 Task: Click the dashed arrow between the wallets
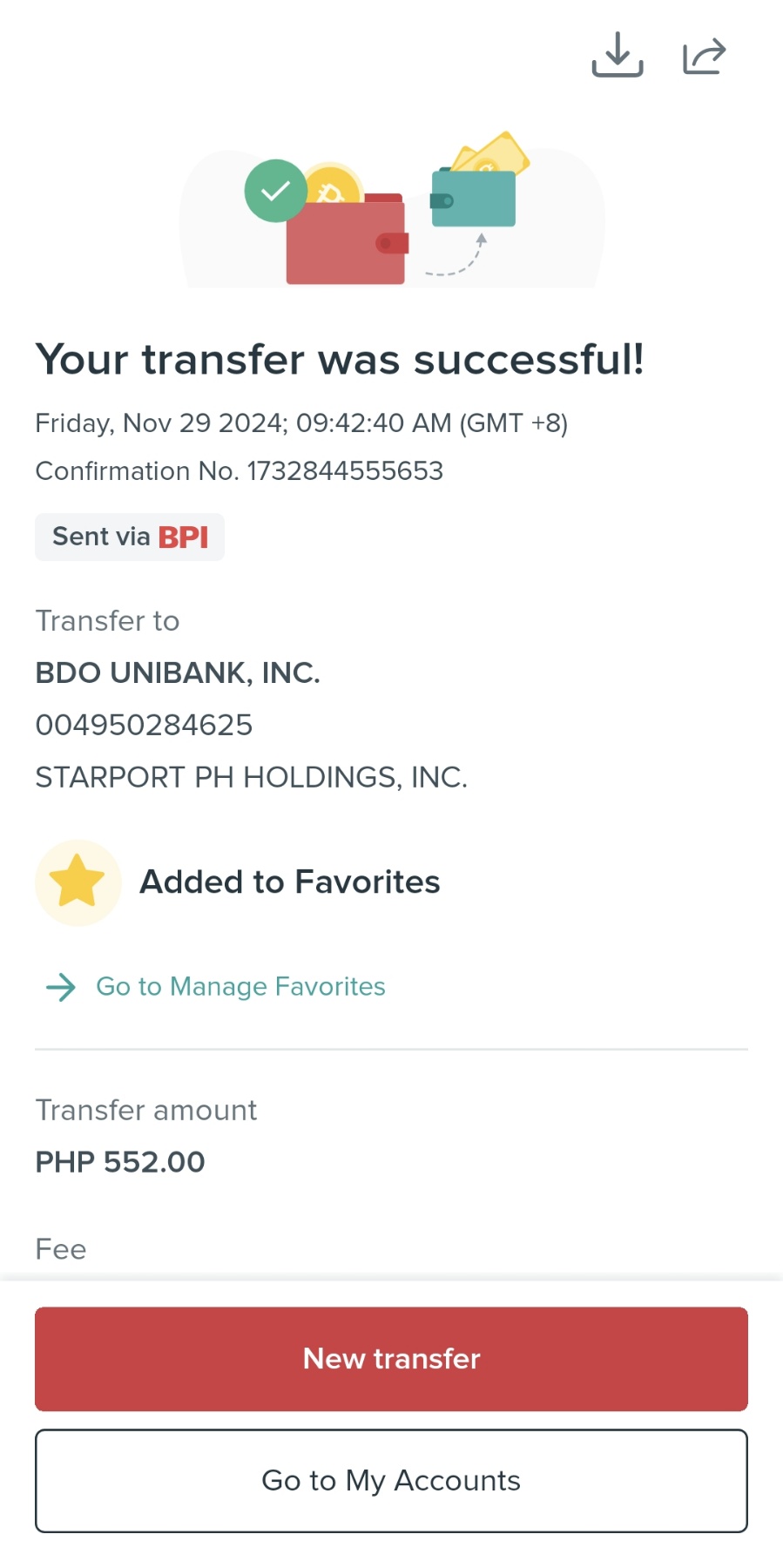tap(459, 259)
